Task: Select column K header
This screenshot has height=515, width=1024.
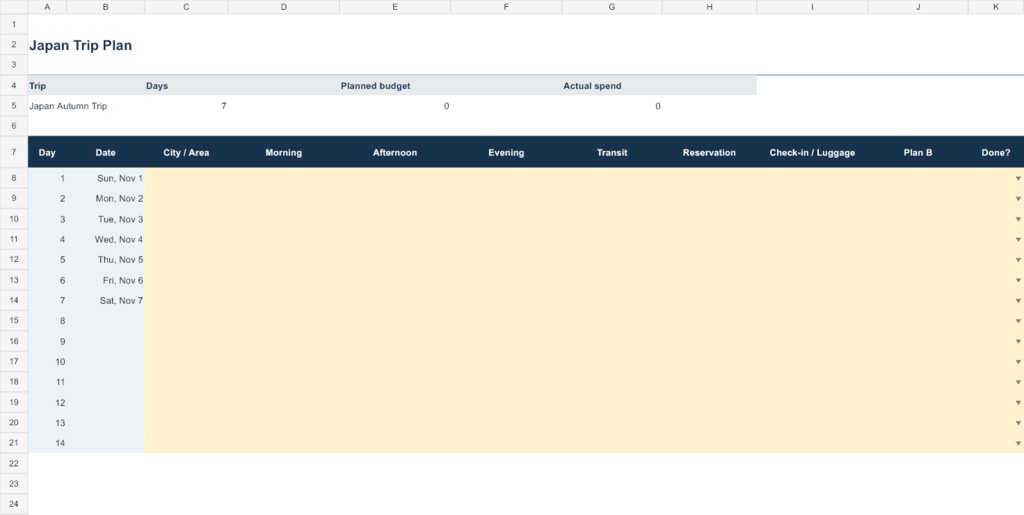Action: pyautogui.click(x=996, y=7)
